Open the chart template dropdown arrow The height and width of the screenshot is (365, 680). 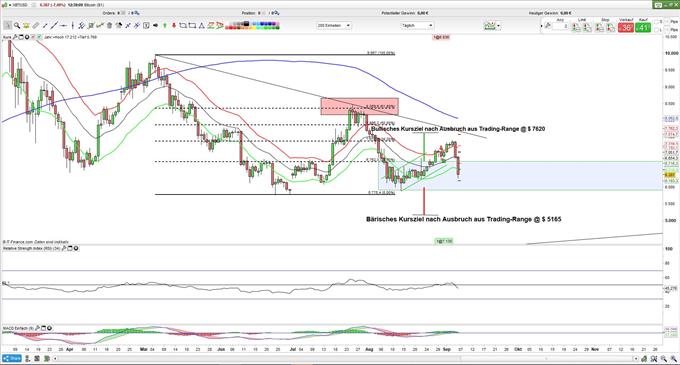click(x=498, y=26)
